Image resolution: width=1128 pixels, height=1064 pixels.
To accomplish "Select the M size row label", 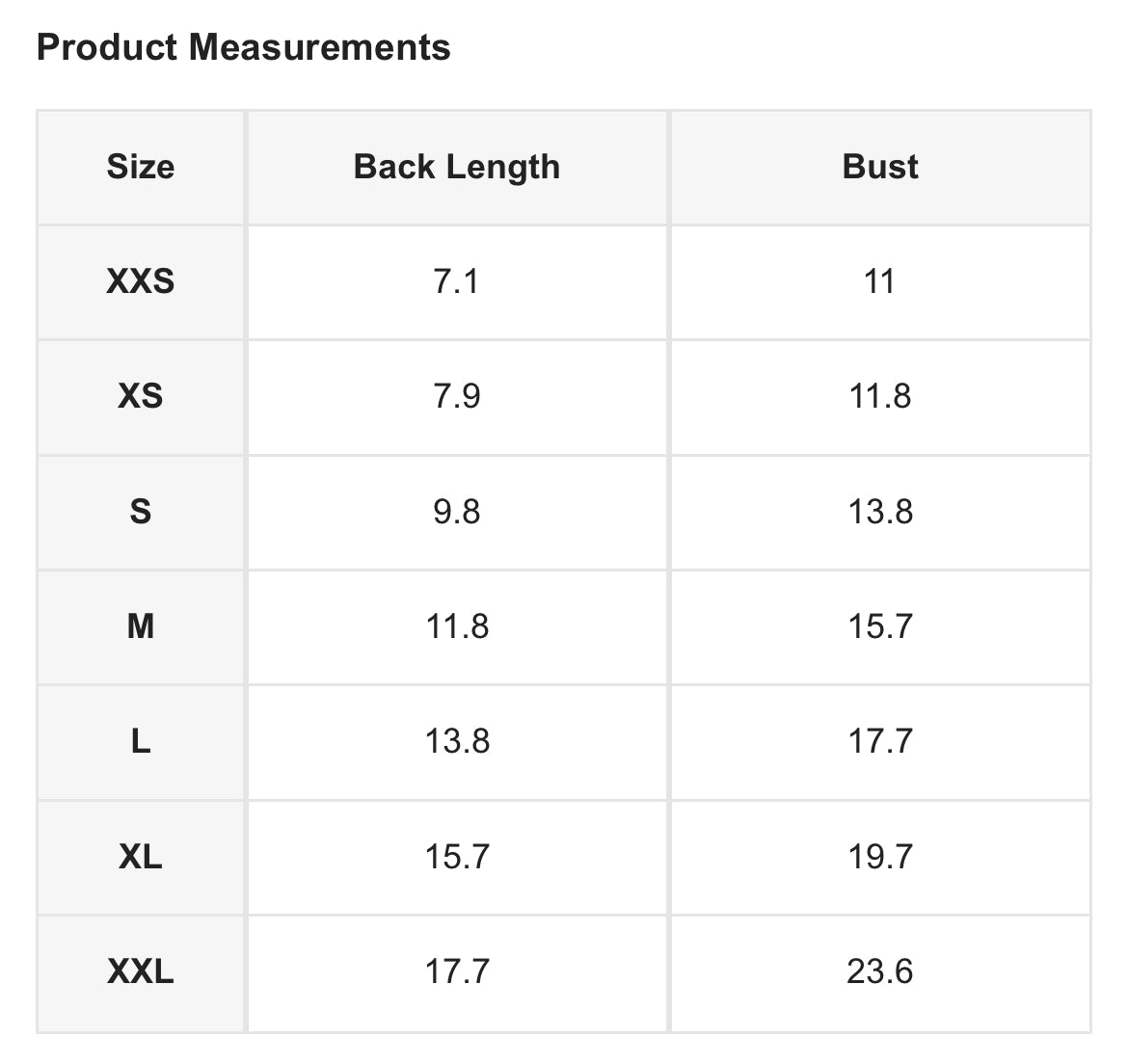I will pyautogui.click(x=141, y=626).
